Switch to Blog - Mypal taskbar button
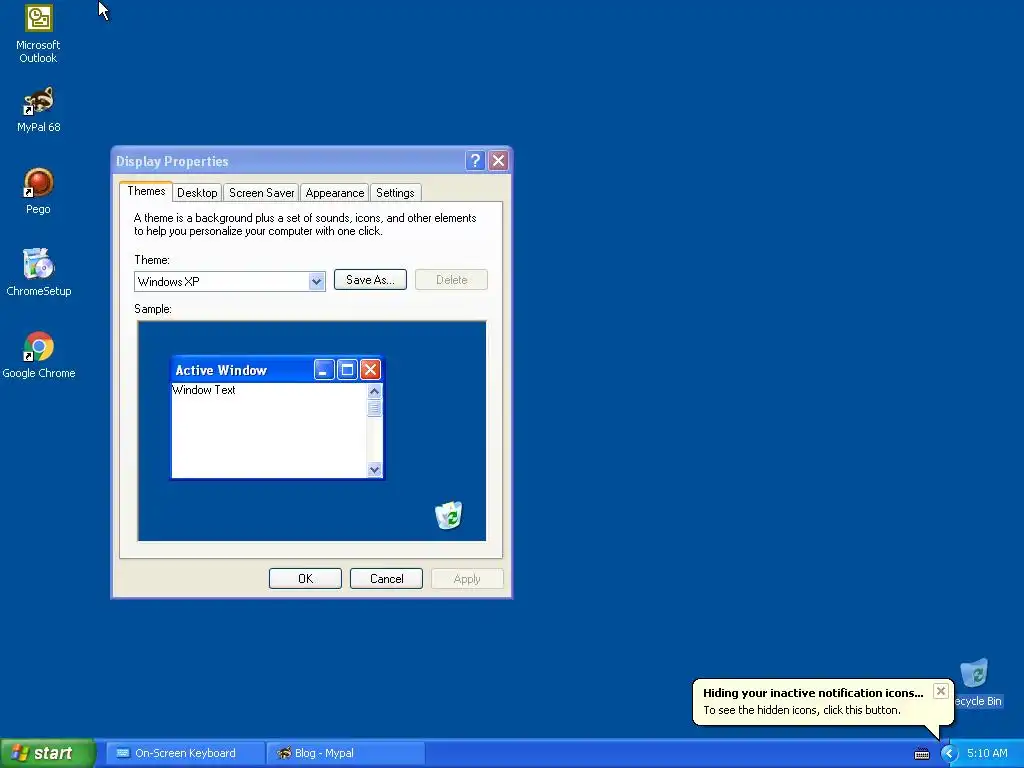The width and height of the screenshot is (1024, 768). pos(345,754)
